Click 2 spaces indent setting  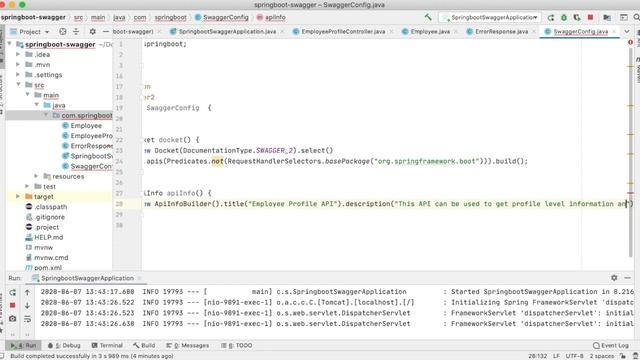tap(602, 356)
